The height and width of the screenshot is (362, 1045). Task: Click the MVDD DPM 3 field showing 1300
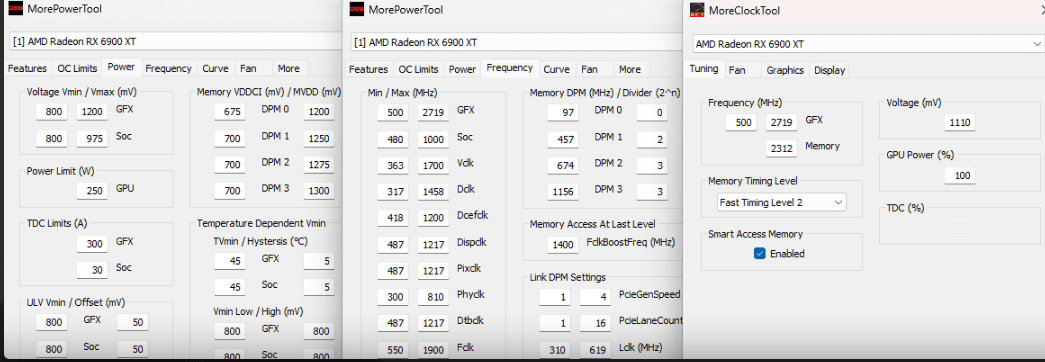(x=319, y=191)
